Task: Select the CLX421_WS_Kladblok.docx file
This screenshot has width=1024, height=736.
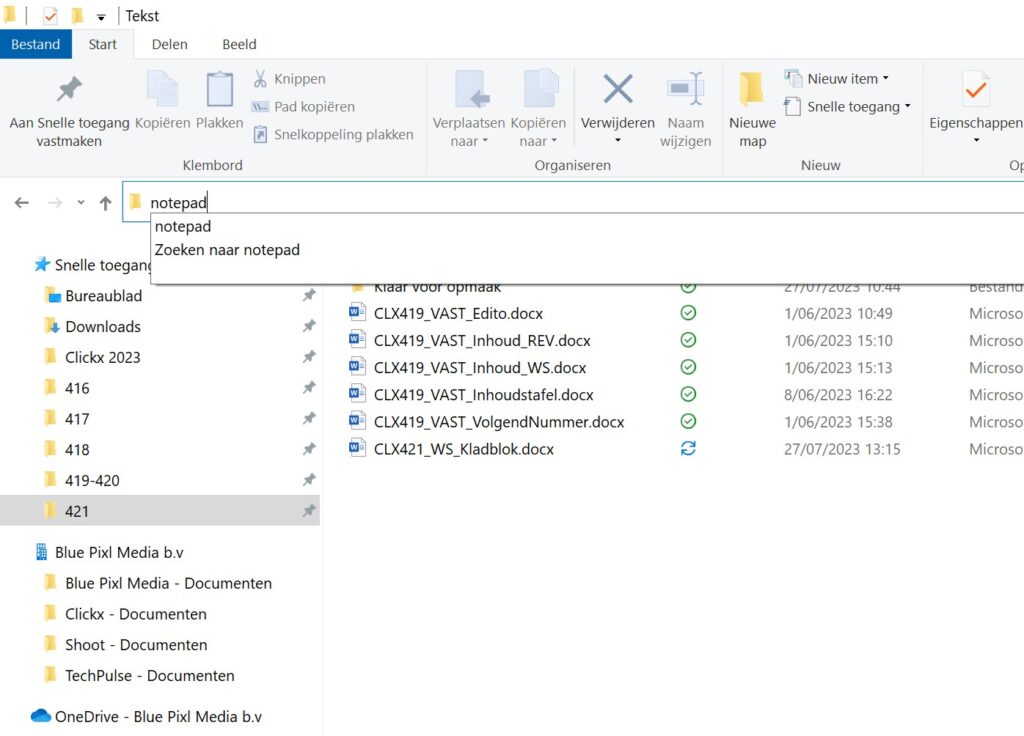Action: pos(464,449)
